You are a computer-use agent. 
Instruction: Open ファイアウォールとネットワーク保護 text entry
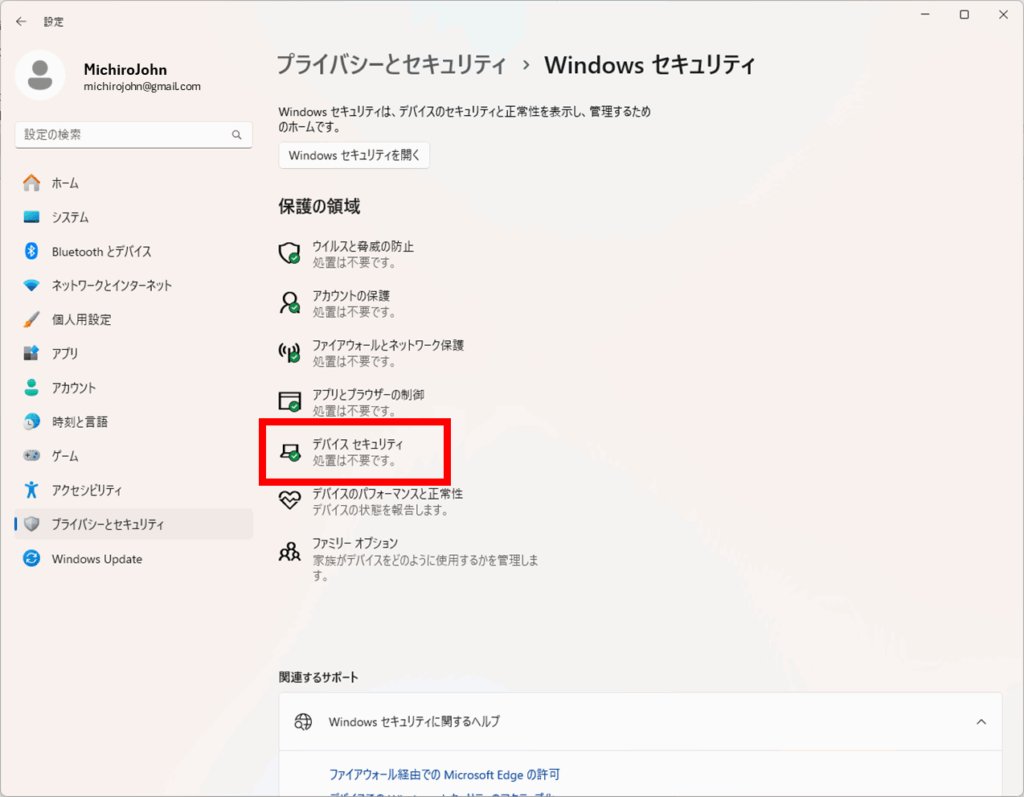click(x=388, y=345)
